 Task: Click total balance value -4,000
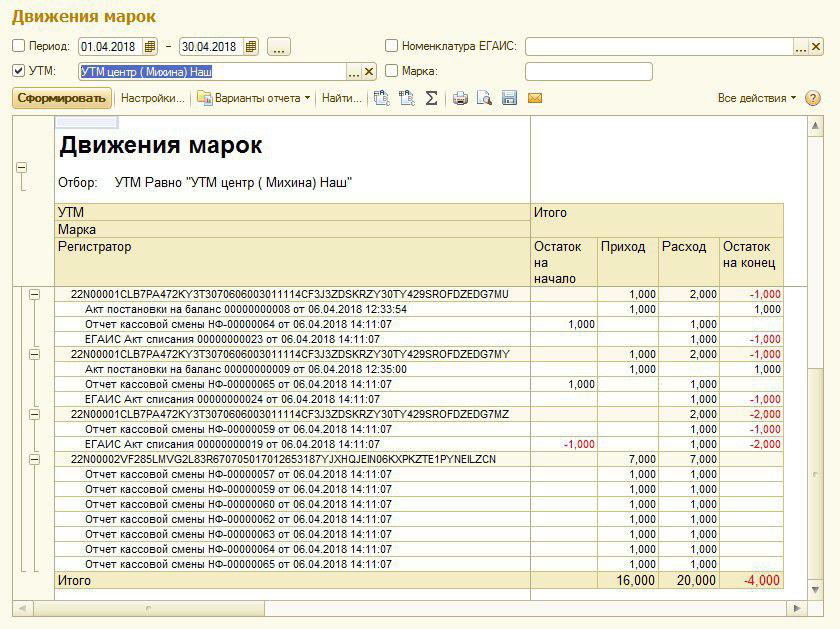click(762, 580)
